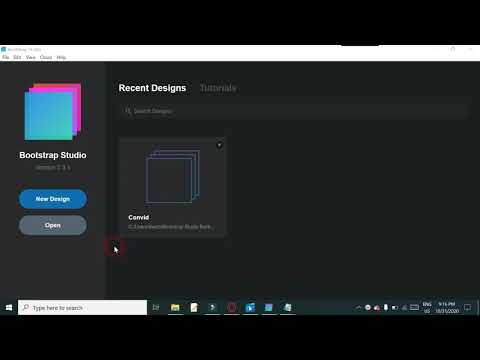
Task: Open the clock and date flyout
Action: pyautogui.click(x=447, y=307)
